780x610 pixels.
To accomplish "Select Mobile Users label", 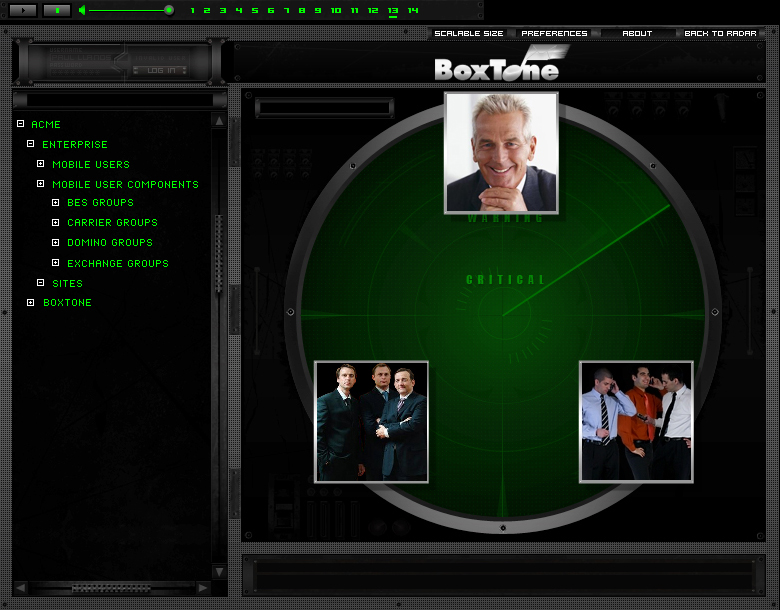I will pyautogui.click(x=91, y=164).
